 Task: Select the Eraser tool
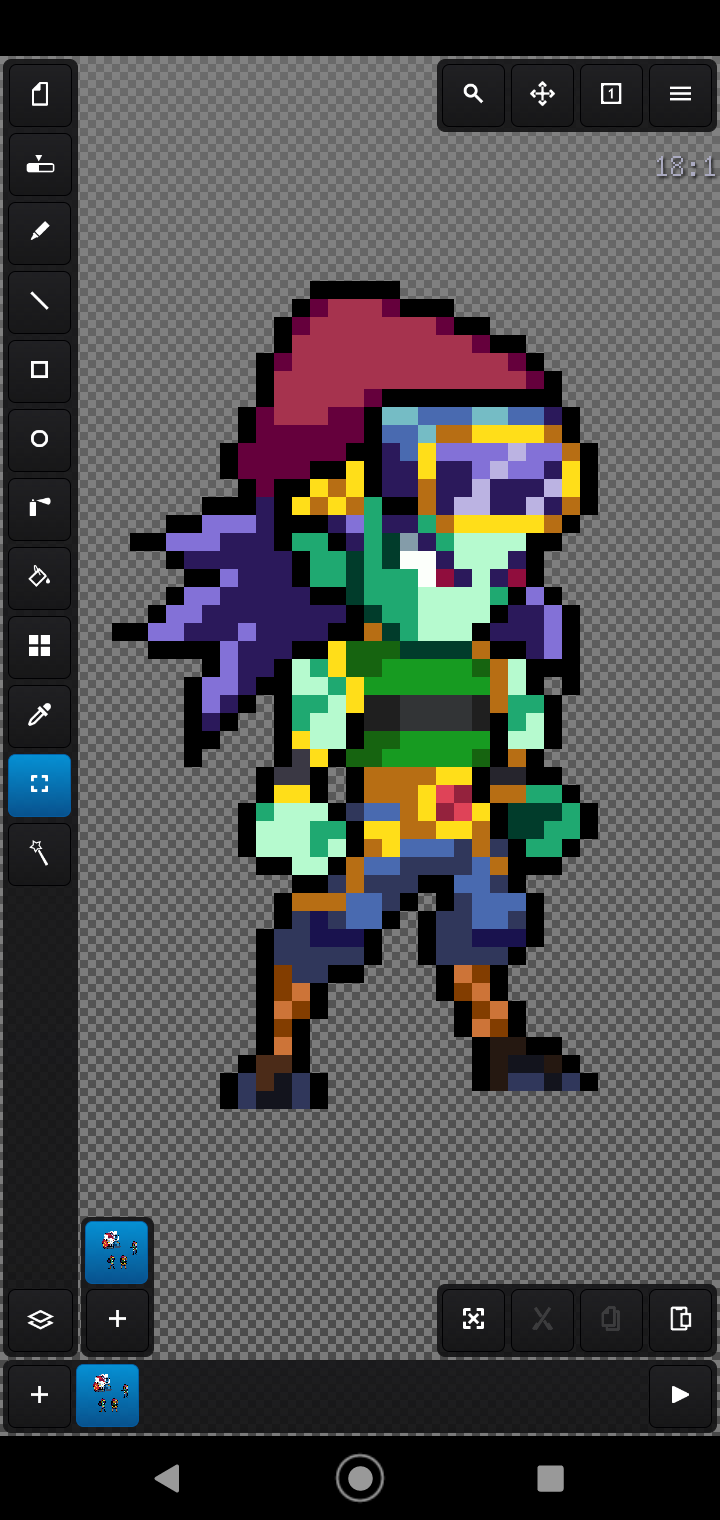point(40,164)
